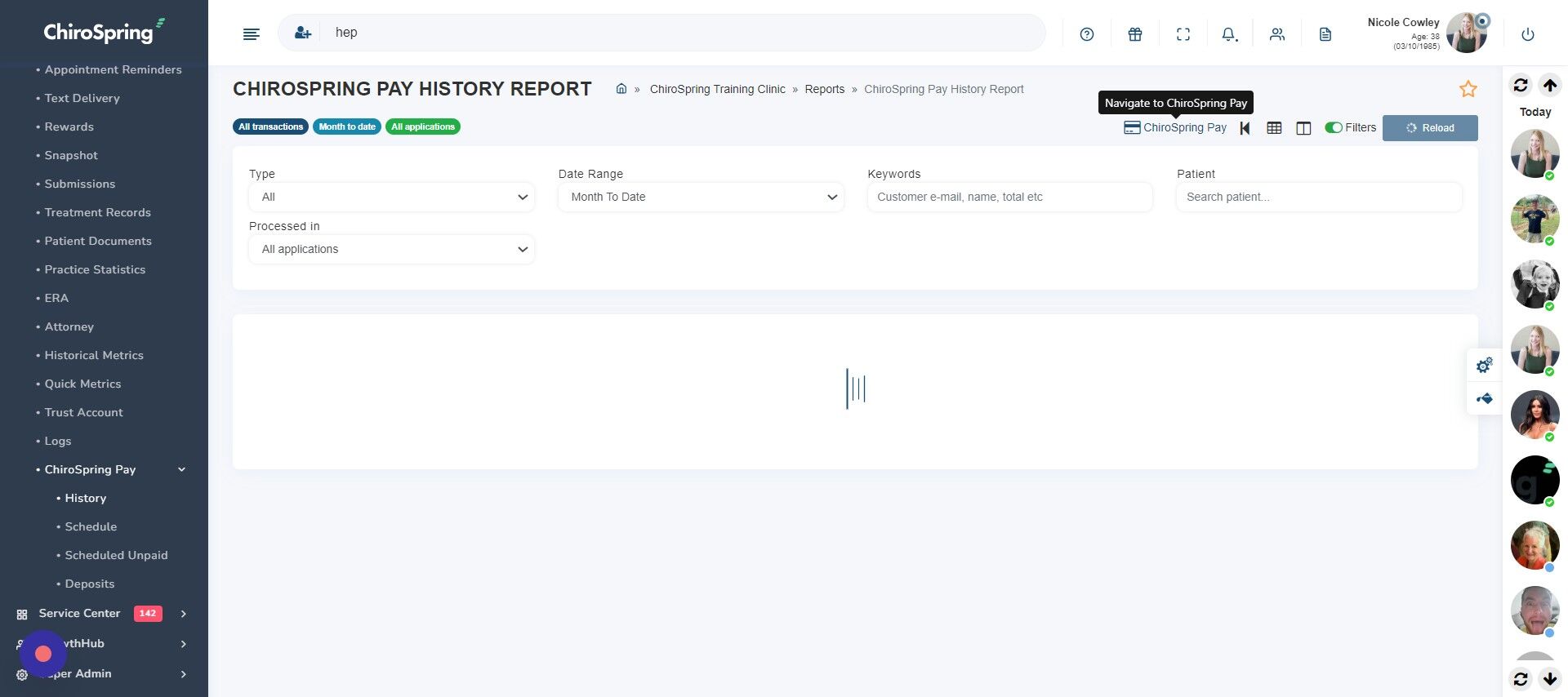Click the power logout icon
This screenshot has width=1568, height=697.
[x=1528, y=34]
